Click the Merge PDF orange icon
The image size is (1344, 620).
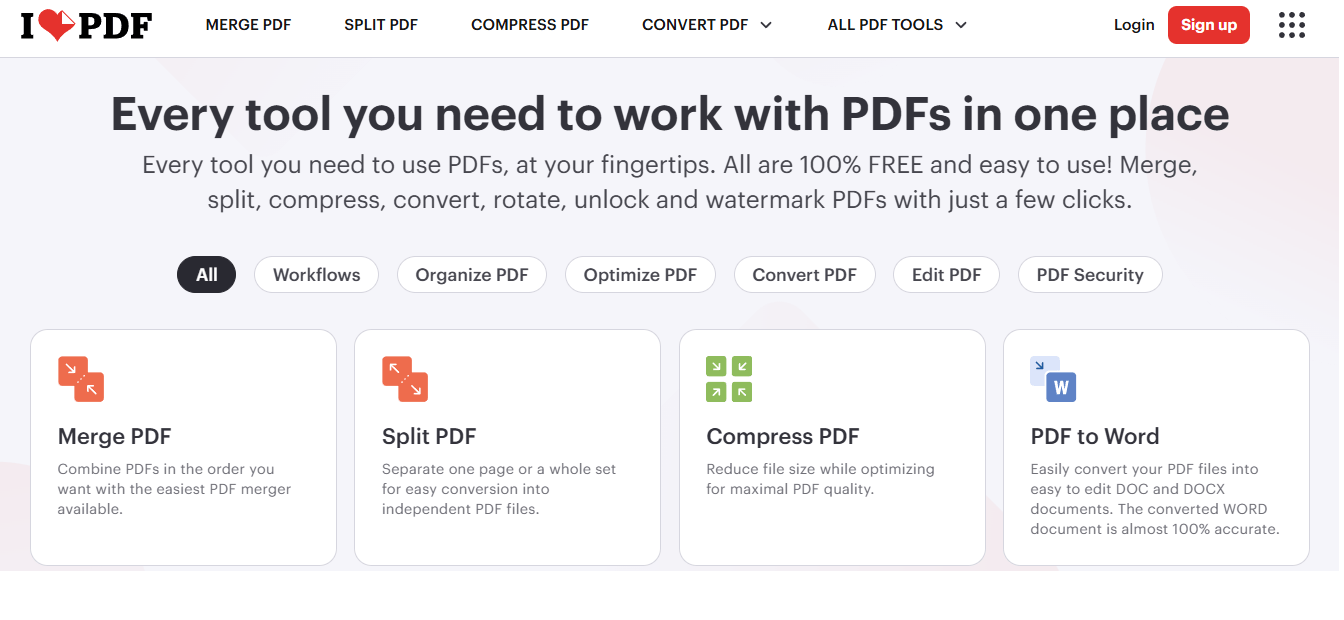tap(81, 379)
